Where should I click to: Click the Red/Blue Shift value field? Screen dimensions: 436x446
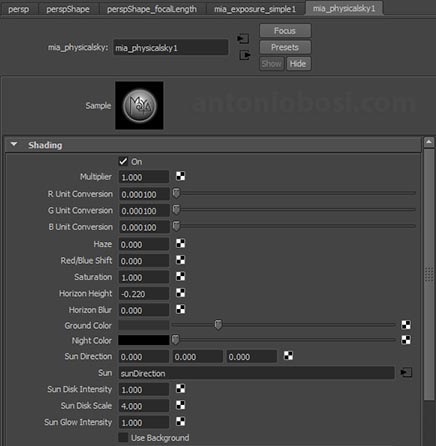(144, 260)
